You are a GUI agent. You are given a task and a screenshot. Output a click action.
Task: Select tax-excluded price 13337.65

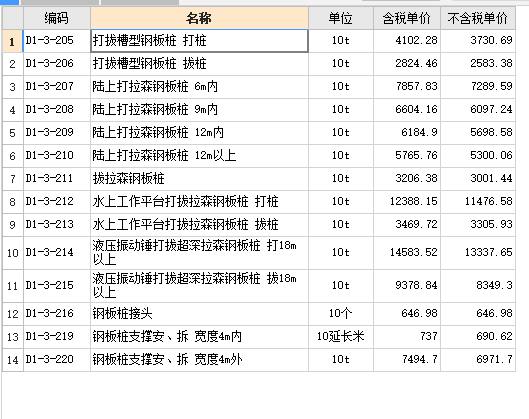478,253
